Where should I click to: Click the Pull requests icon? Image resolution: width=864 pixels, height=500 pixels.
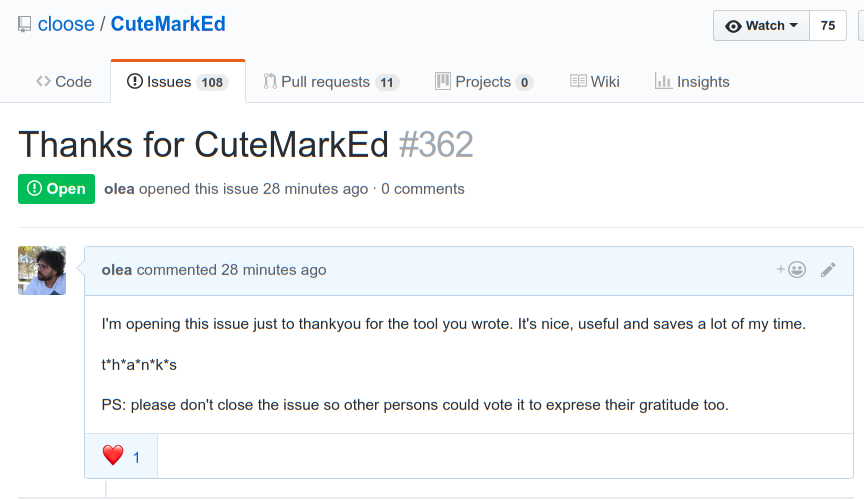click(270, 82)
